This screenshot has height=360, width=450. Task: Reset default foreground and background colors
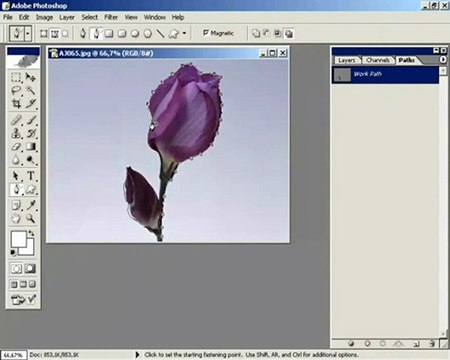[x=13, y=253]
